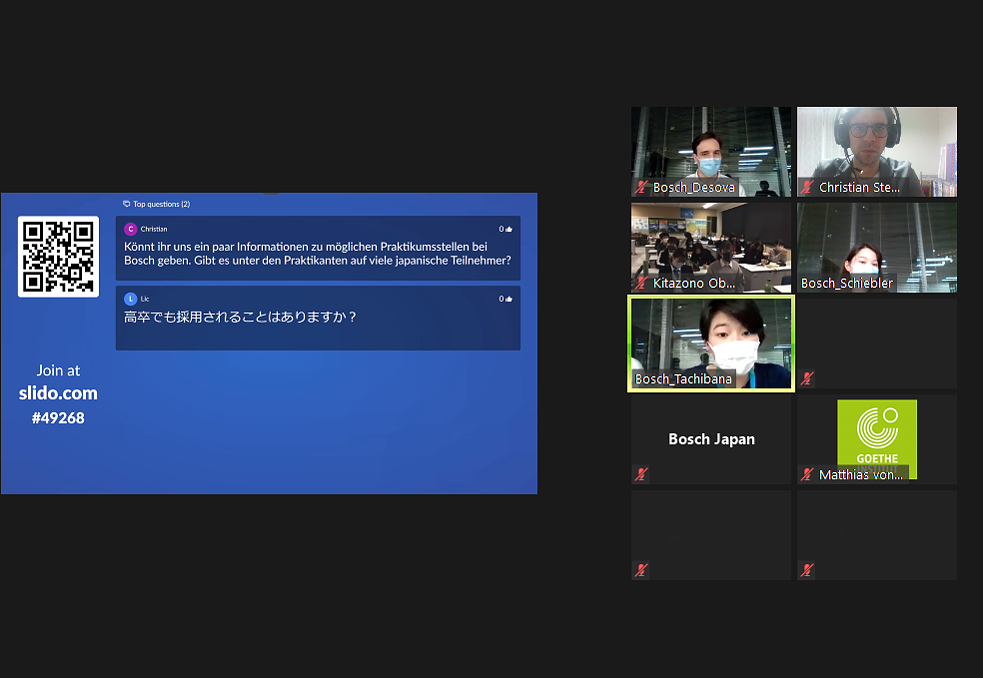
Task: Click Lic's blue avatar circle
Action: pyautogui.click(x=131, y=299)
